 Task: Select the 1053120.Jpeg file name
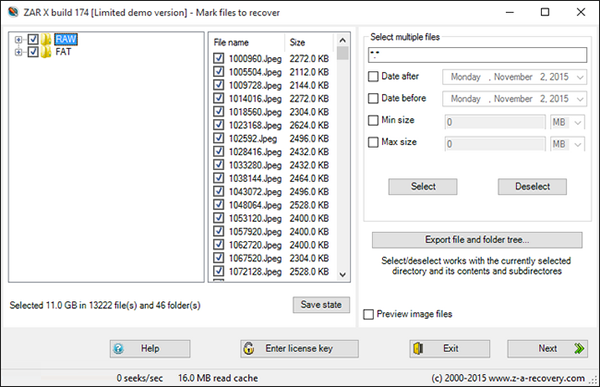(x=255, y=218)
